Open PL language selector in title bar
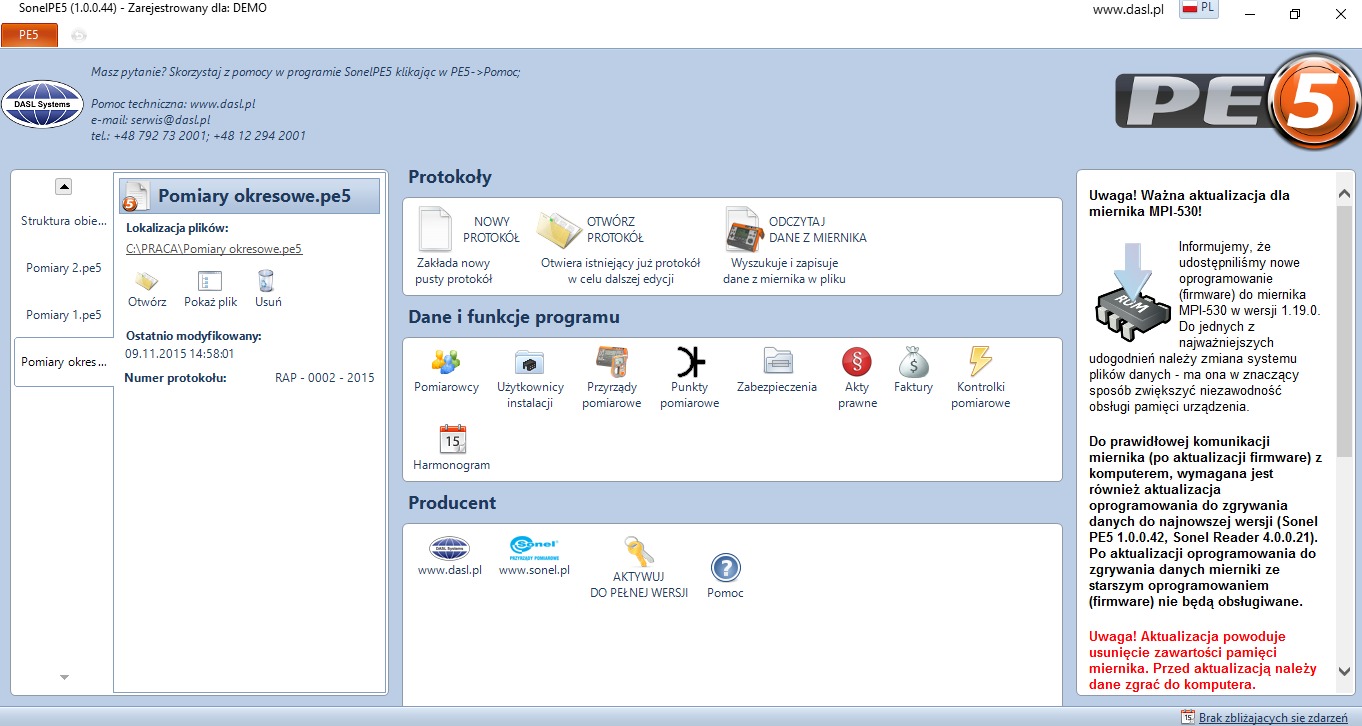This screenshot has width=1362, height=726. tap(1198, 9)
